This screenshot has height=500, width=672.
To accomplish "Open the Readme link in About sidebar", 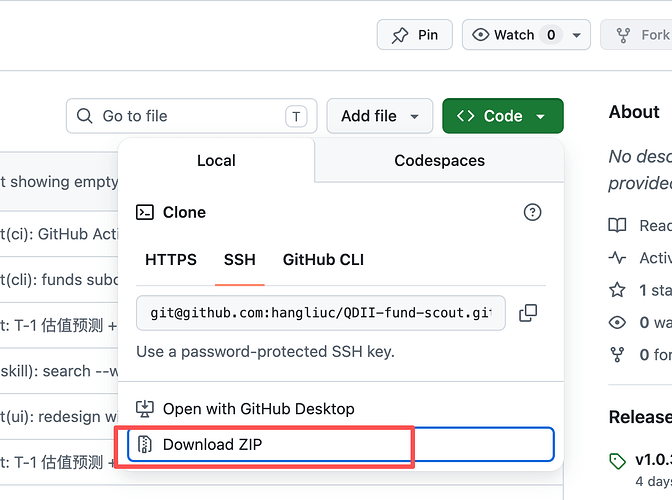I will (x=655, y=225).
